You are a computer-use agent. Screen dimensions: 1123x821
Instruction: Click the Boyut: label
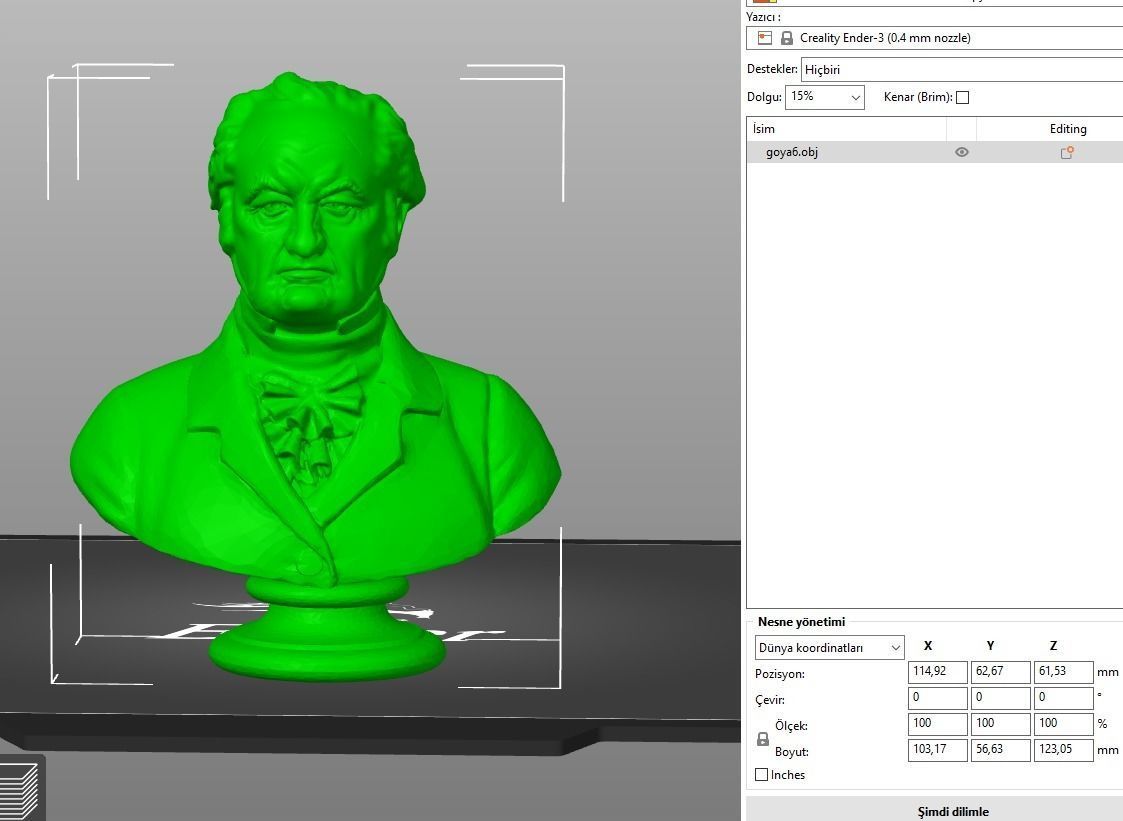pos(791,752)
